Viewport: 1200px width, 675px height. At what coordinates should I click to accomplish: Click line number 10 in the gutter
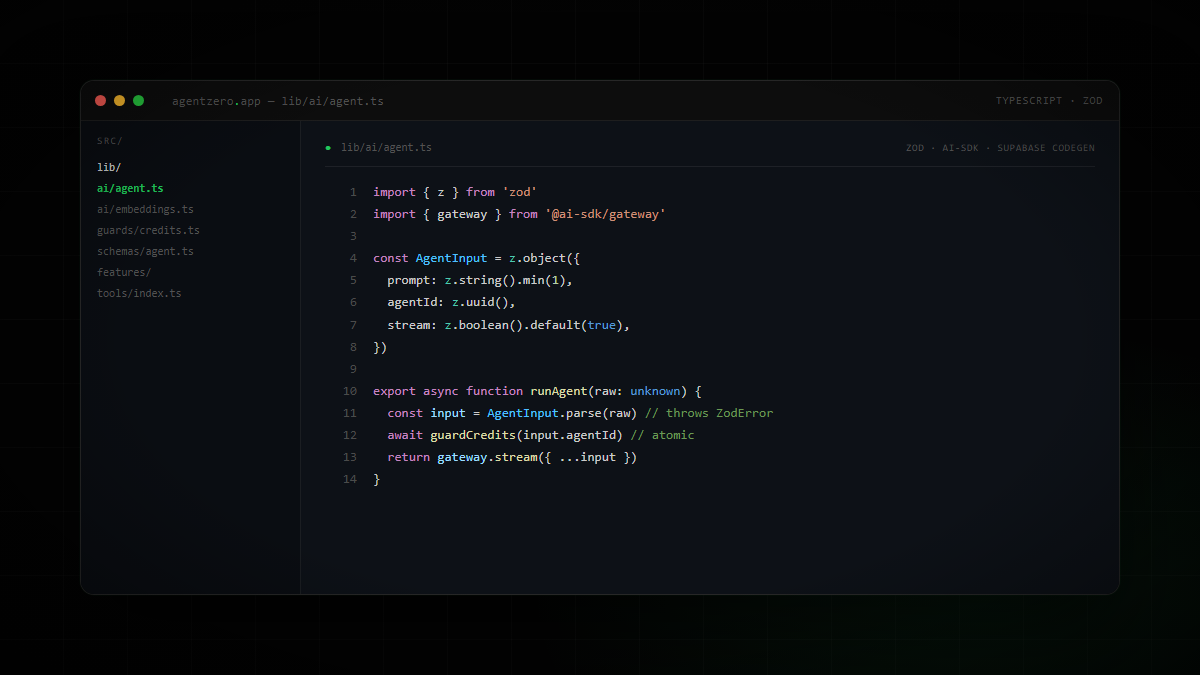point(350,391)
